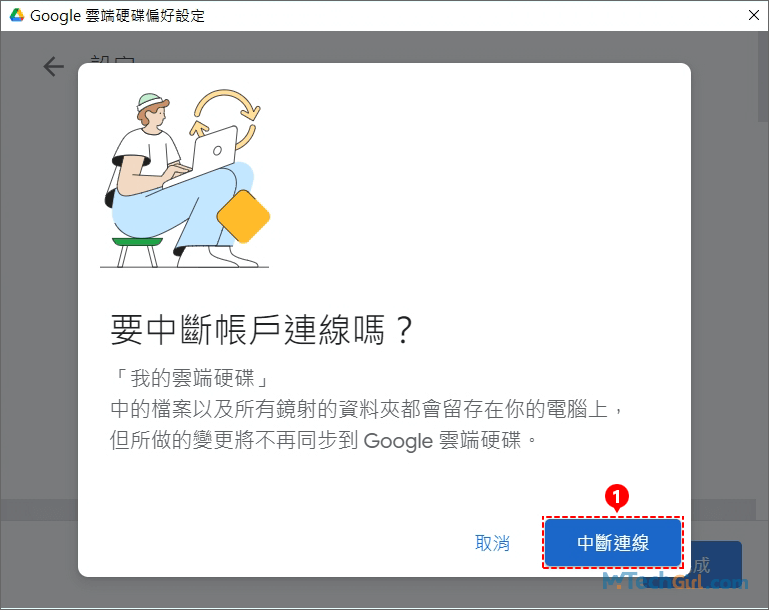Click the Google 雲端硬碟偏好設定 window title

[117, 16]
